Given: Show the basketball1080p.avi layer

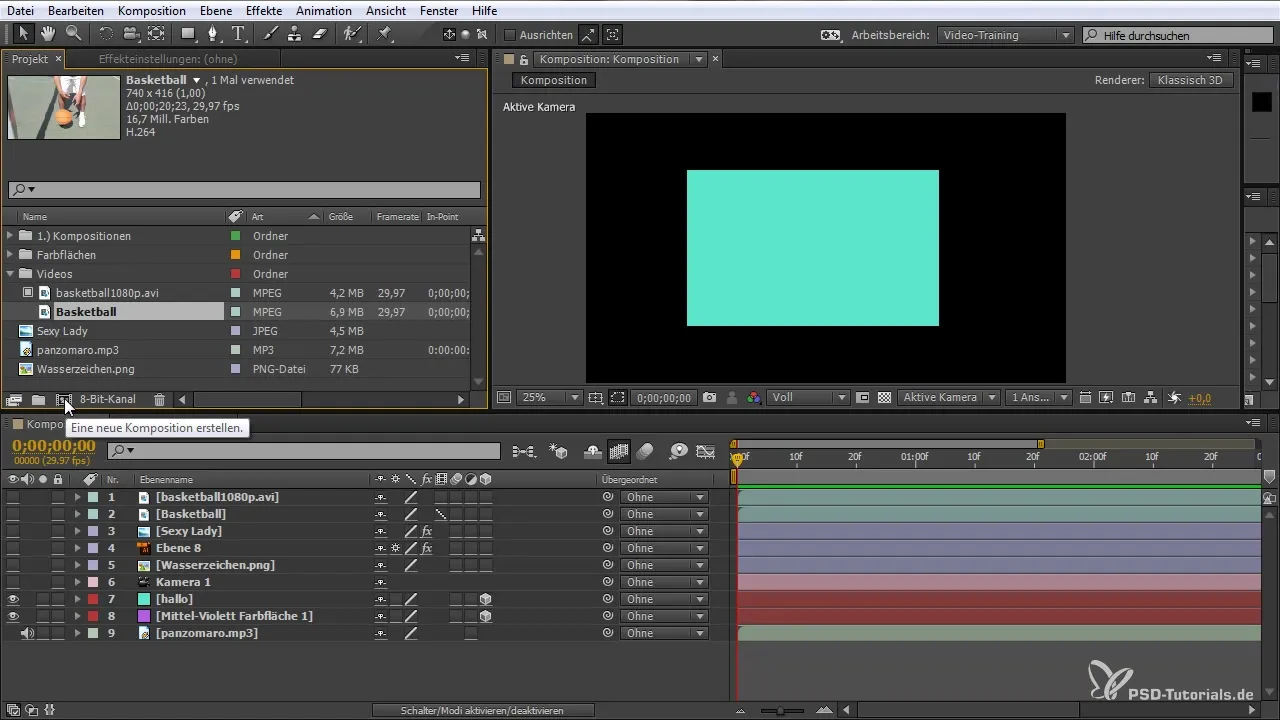Looking at the screenshot, I should [12, 497].
